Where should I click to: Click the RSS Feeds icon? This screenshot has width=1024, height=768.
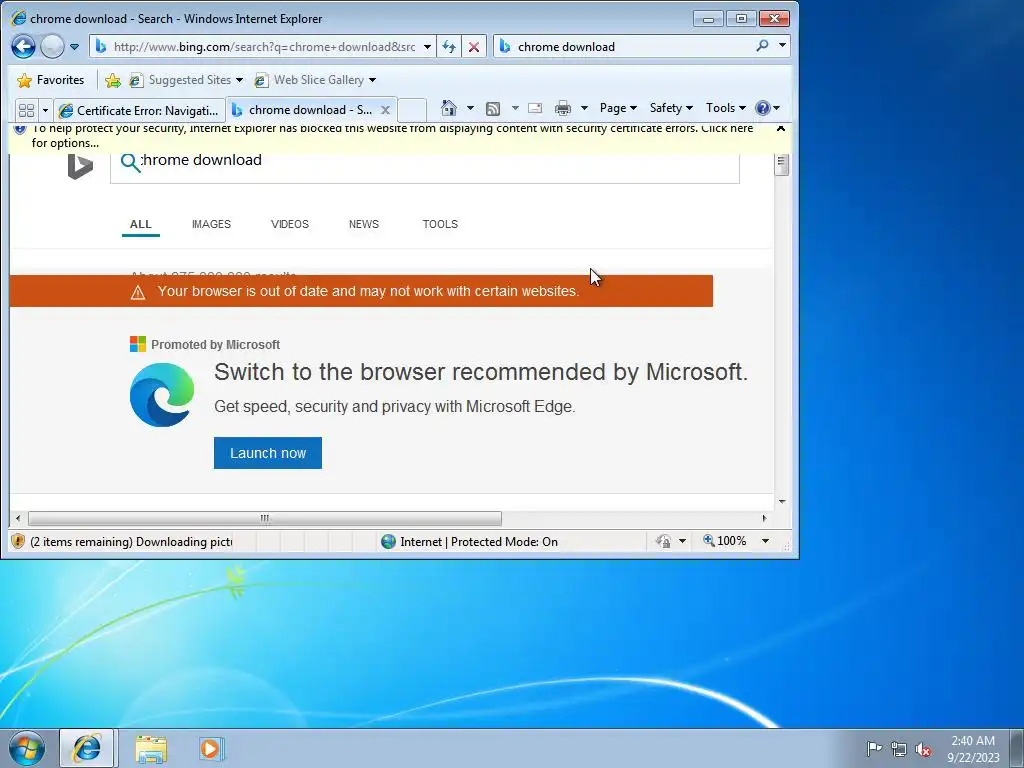pyautogui.click(x=493, y=108)
